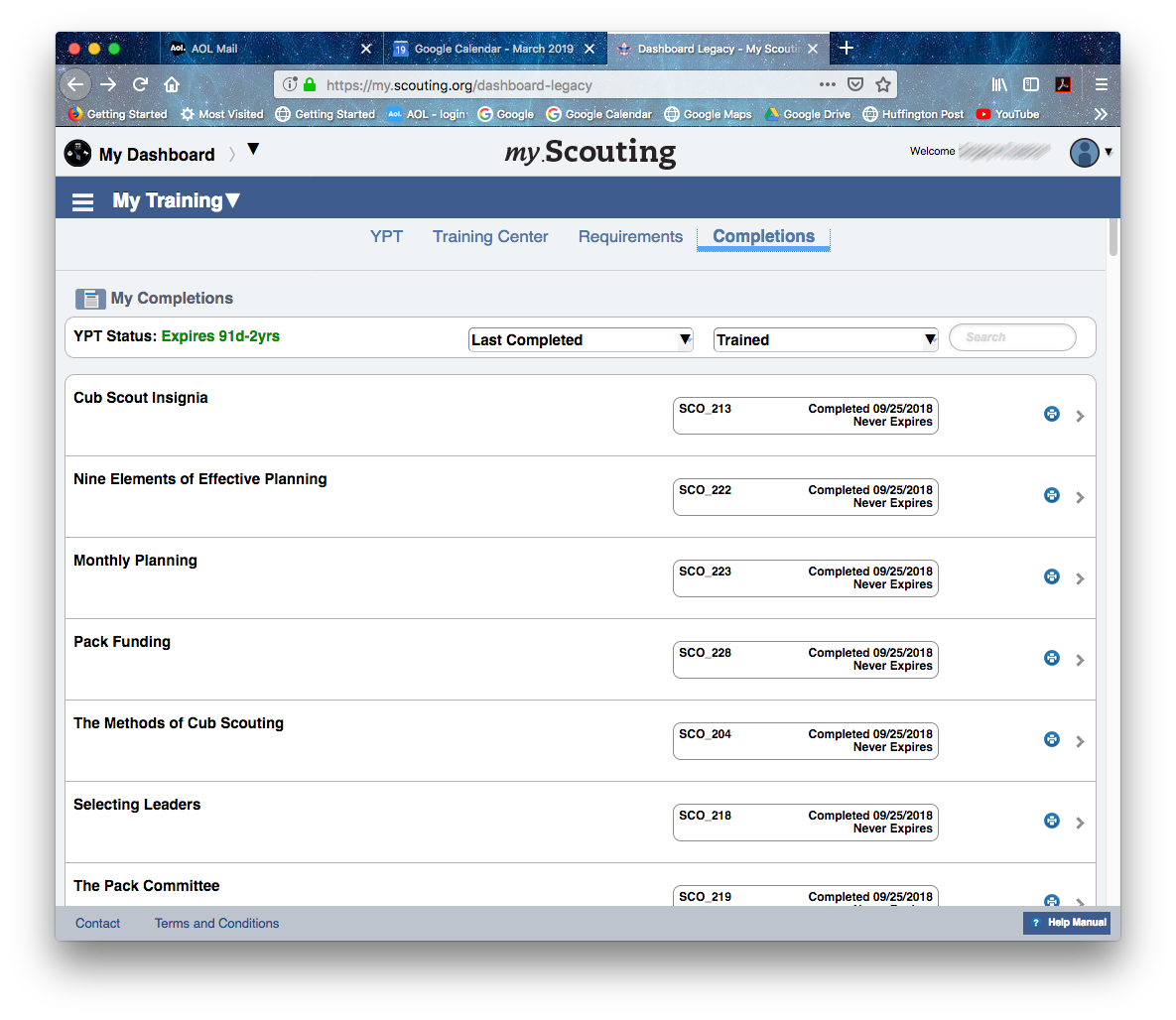
Task: Close the AOL Mail browser tab
Action: click(x=366, y=49)
